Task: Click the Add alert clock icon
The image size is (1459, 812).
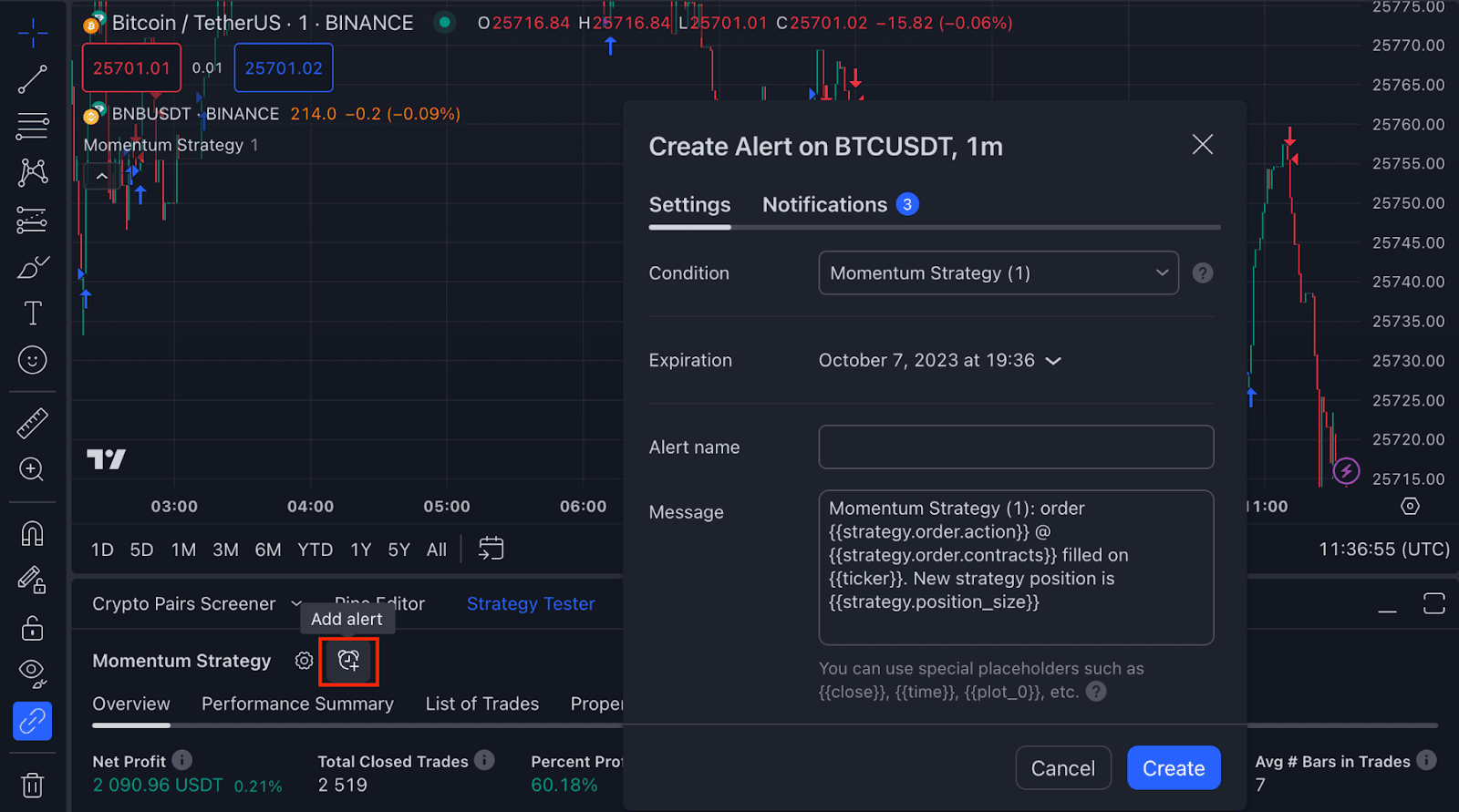Action: 348,661
